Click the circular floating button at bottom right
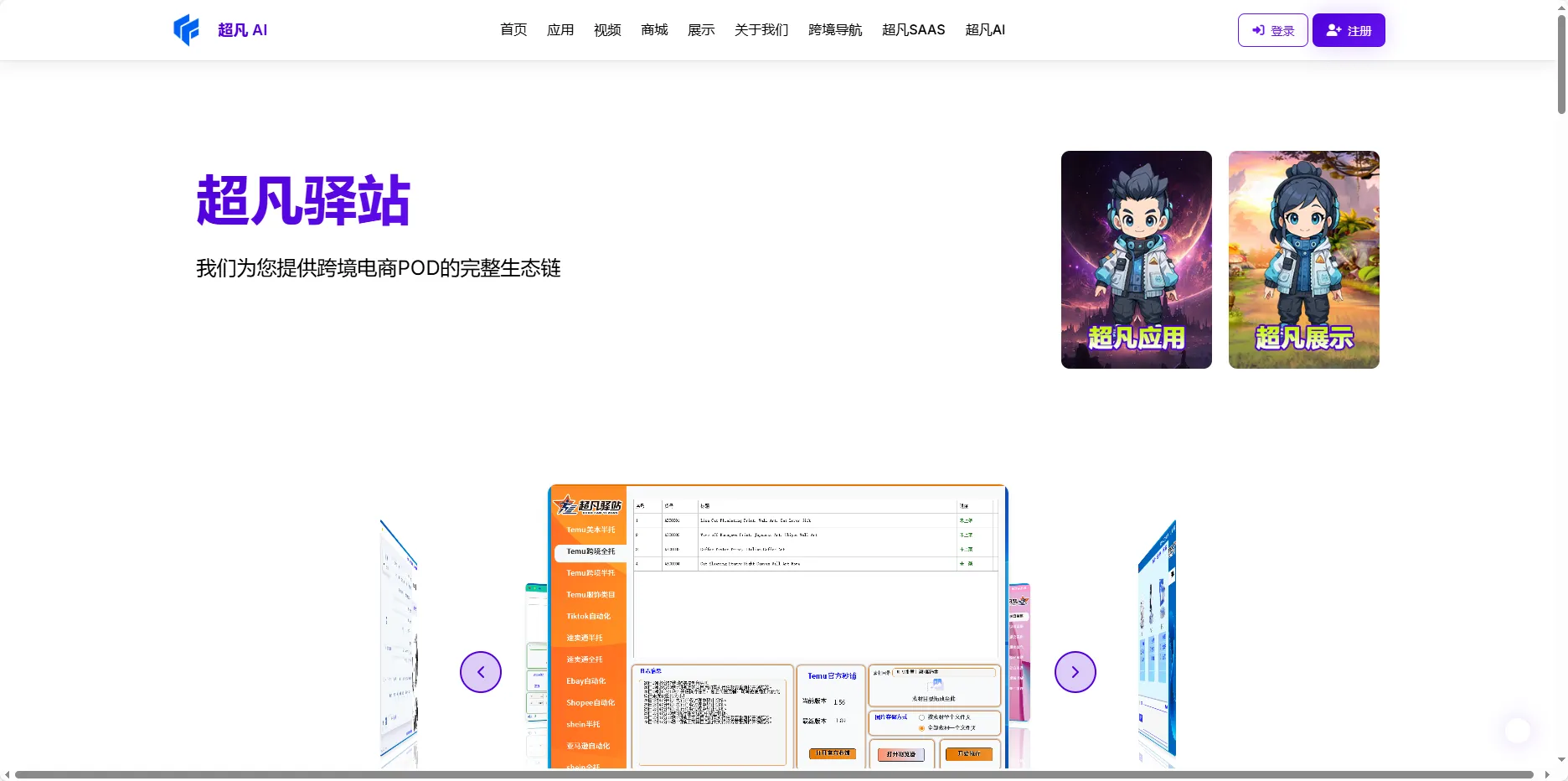 click(x=1519, y=731)
